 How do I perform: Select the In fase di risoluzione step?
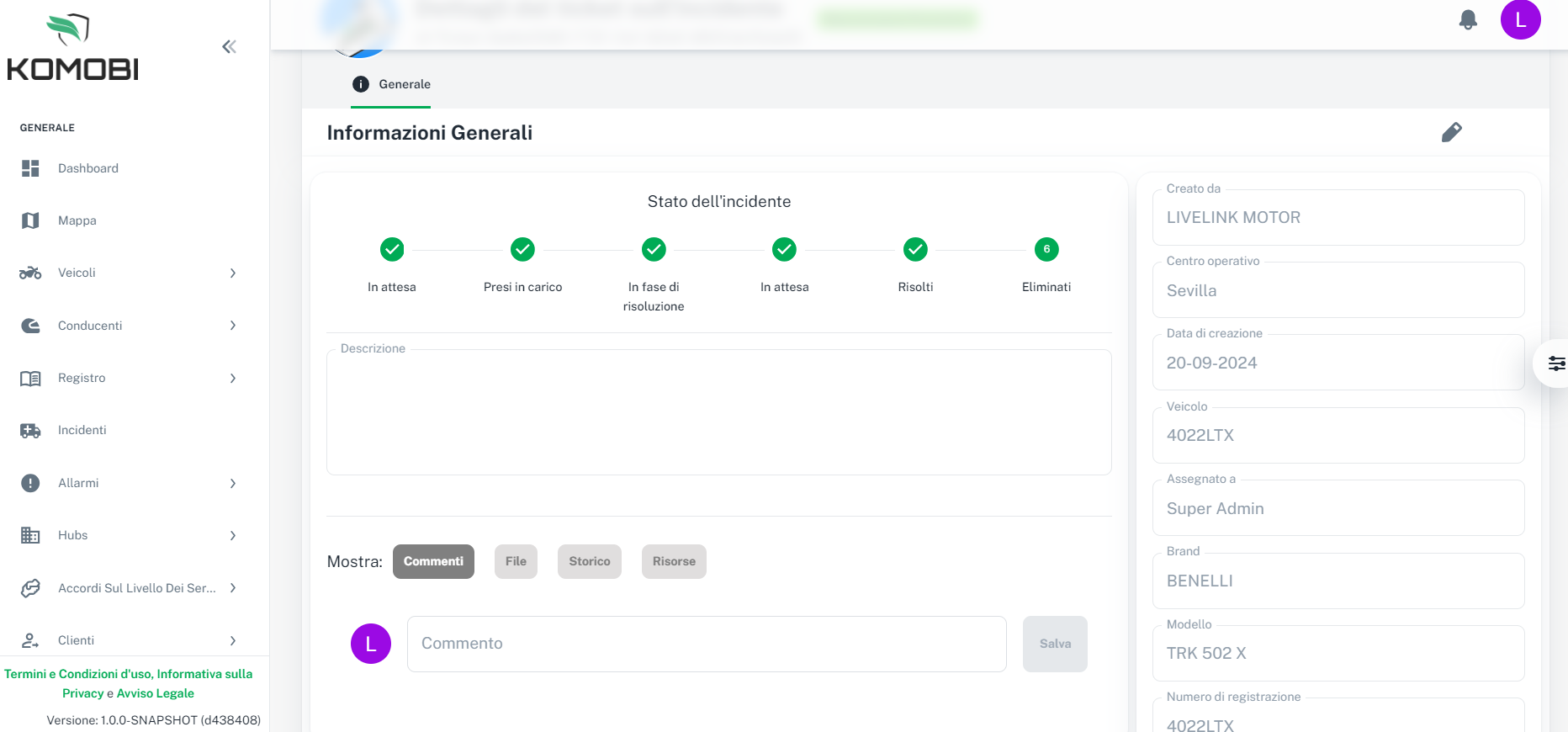pos(654,250)
